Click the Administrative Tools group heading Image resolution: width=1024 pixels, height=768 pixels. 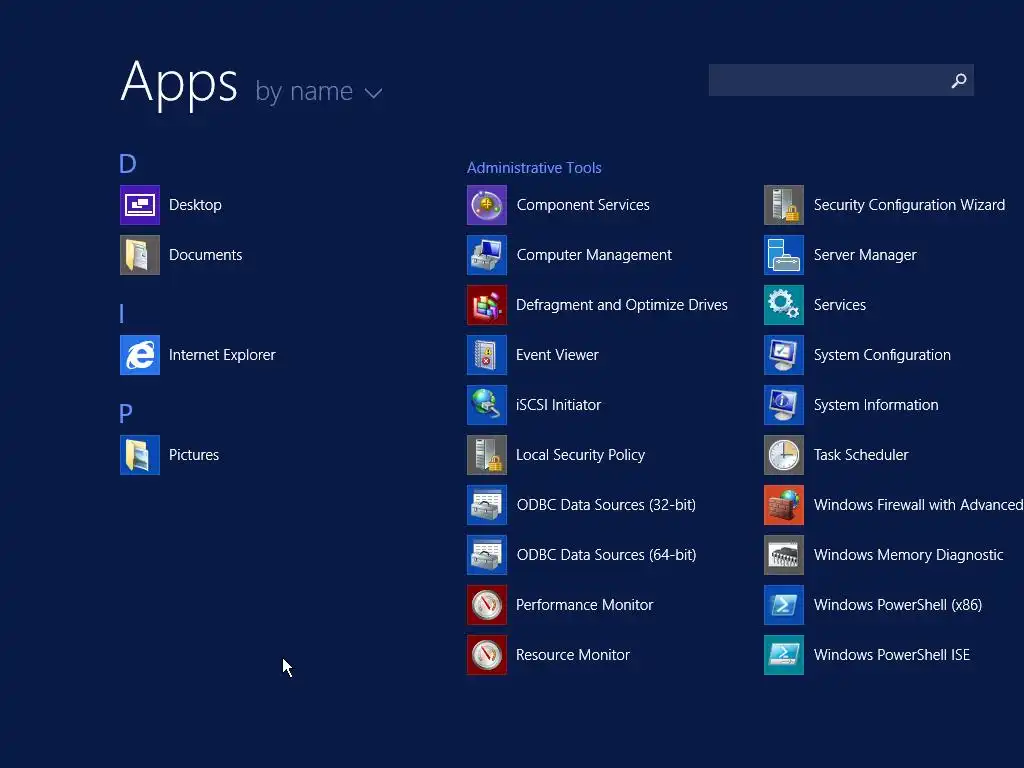pyautogui.click(x=534, y=168)
